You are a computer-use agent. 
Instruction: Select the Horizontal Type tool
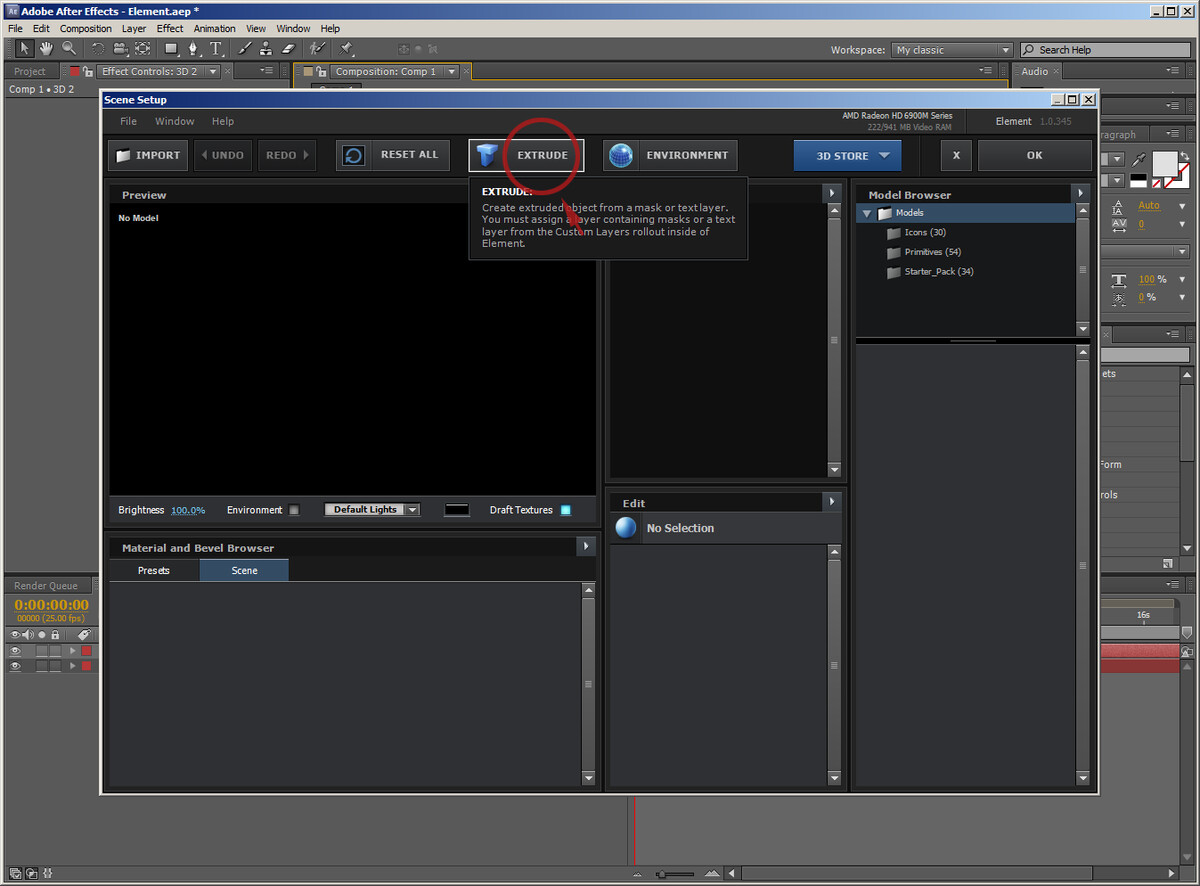(215, 49)
